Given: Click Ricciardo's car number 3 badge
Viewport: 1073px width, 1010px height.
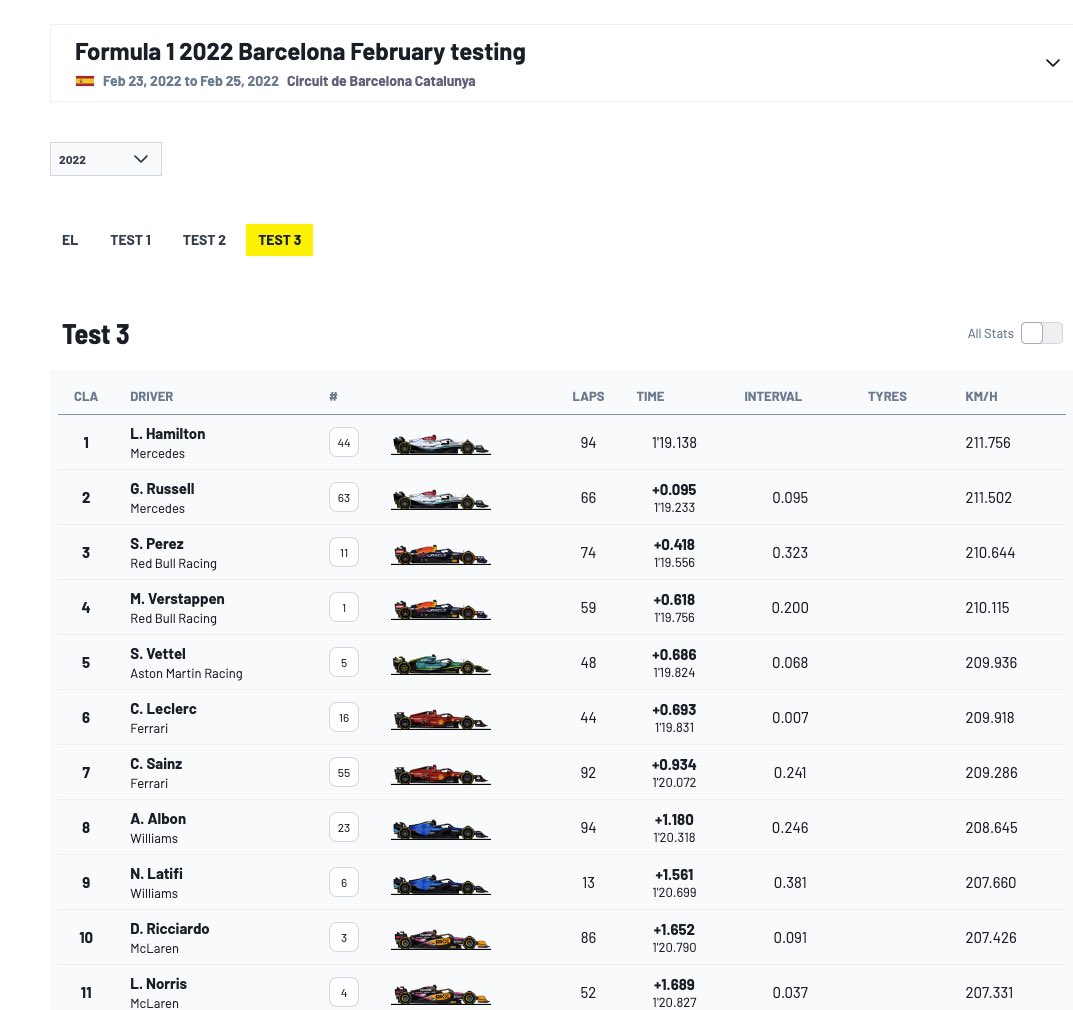Looking at the screenshot, I should tap(344, 937).
